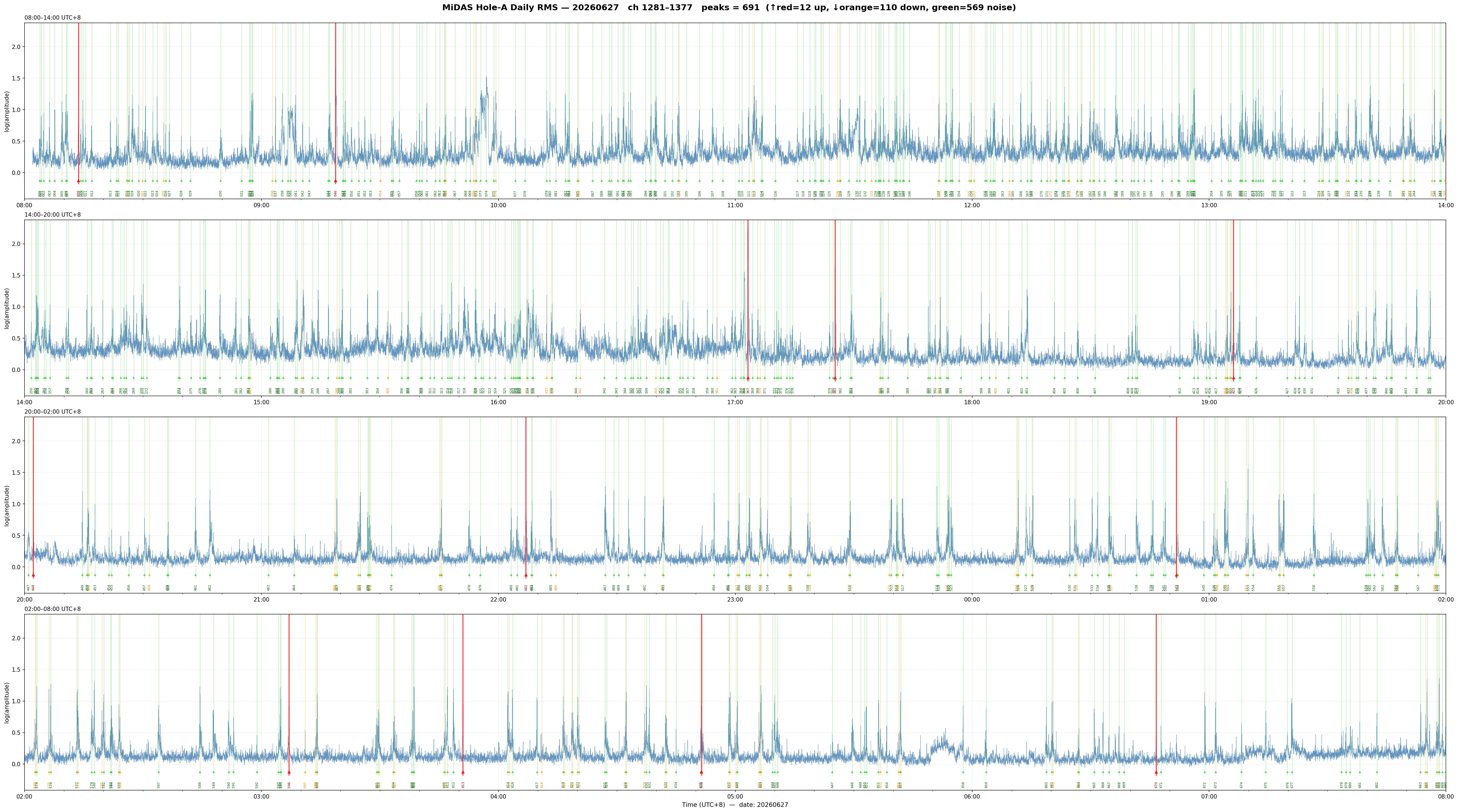Select y-tick 1.0 in the 20:00–02:00 panel
Image resolution: width=1458 pixels, height=812 pixels.
(x=16, y=504)
